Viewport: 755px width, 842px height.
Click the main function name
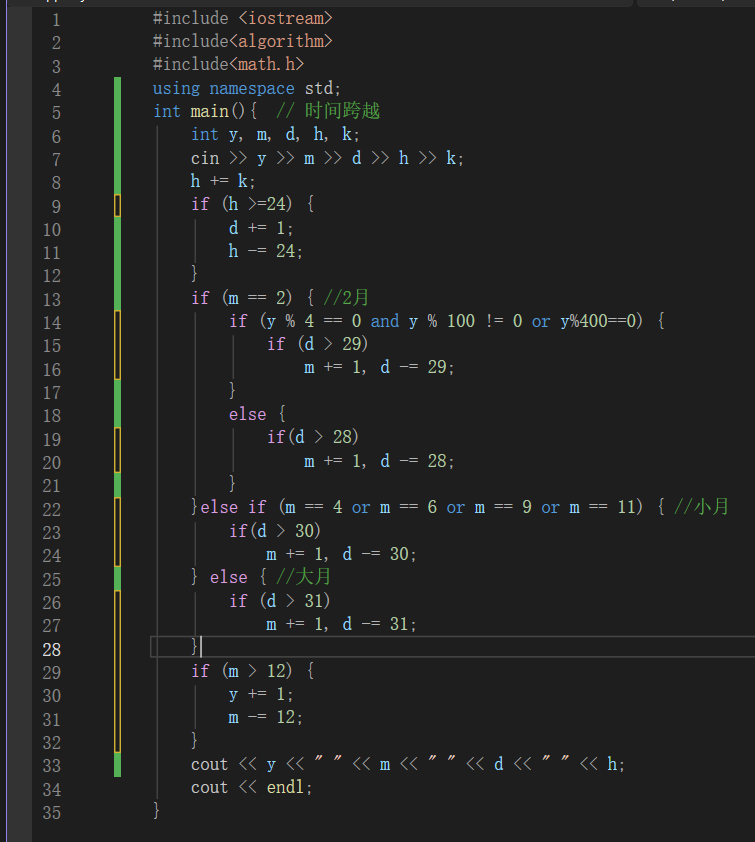(210, 111)
